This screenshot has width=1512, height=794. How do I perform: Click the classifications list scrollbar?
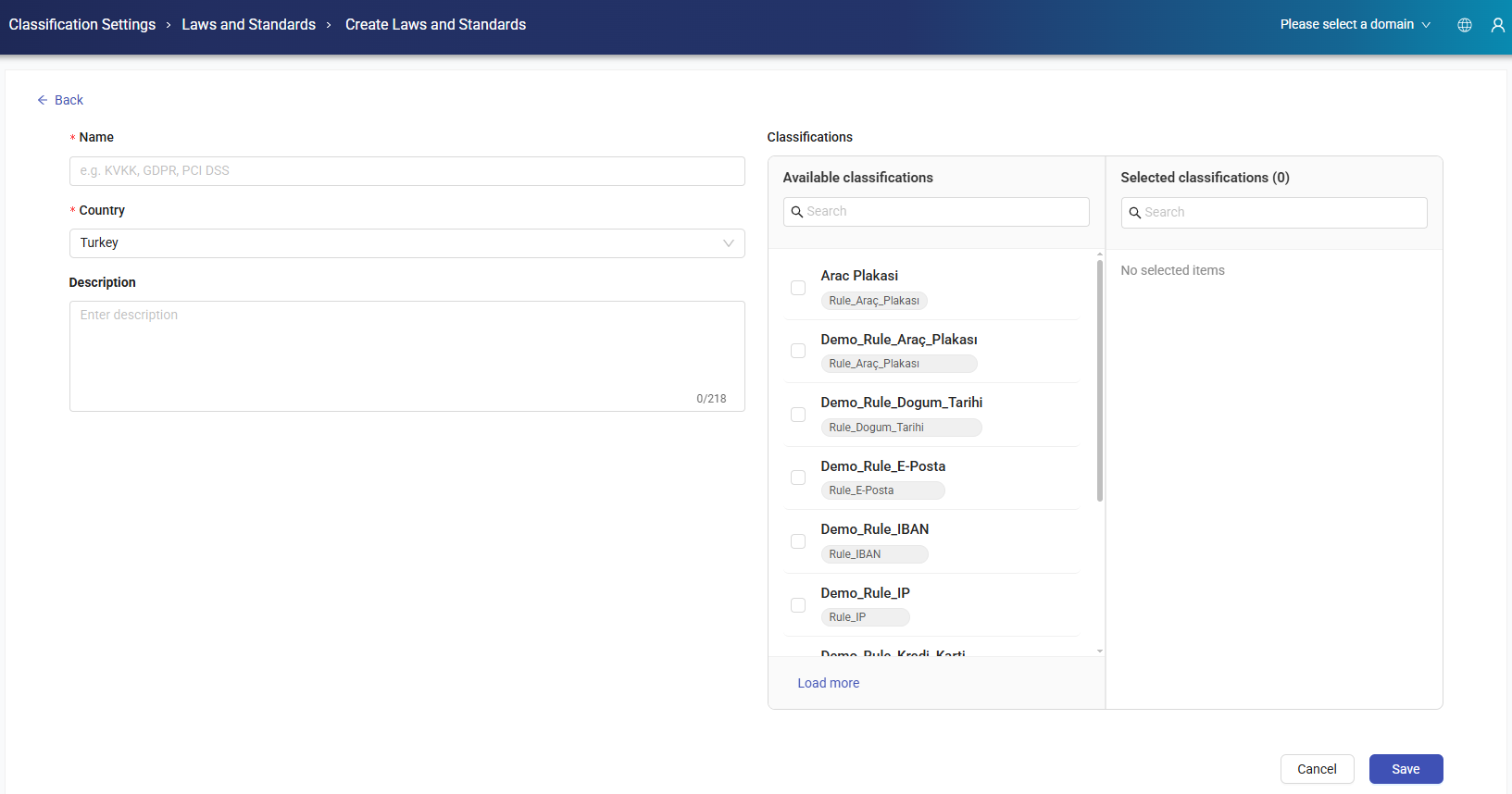pos(1100,379)
